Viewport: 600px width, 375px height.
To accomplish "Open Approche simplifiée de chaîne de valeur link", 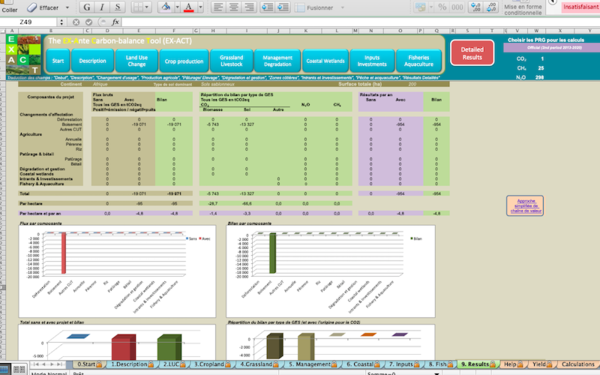I will tap(525, 206).
